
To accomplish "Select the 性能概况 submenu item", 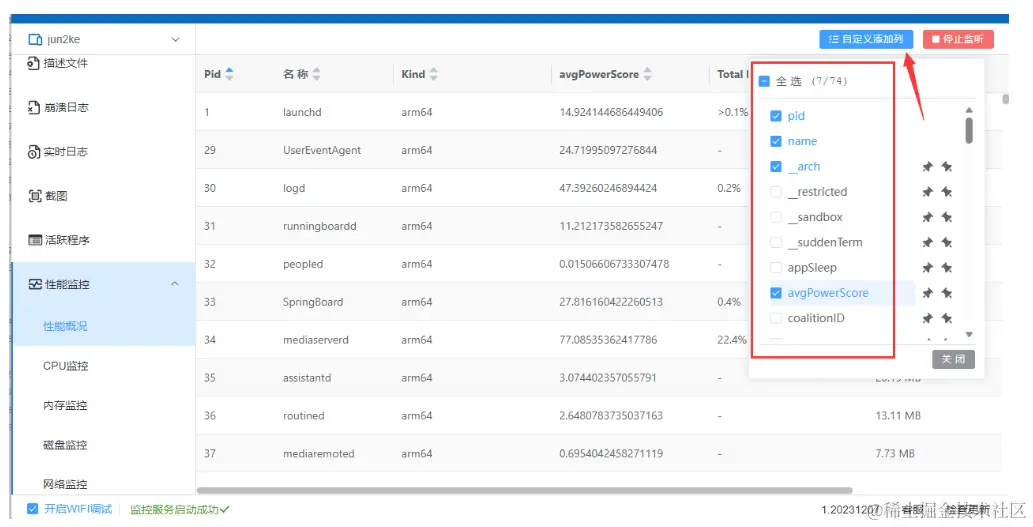I will [x=65, y=326].
